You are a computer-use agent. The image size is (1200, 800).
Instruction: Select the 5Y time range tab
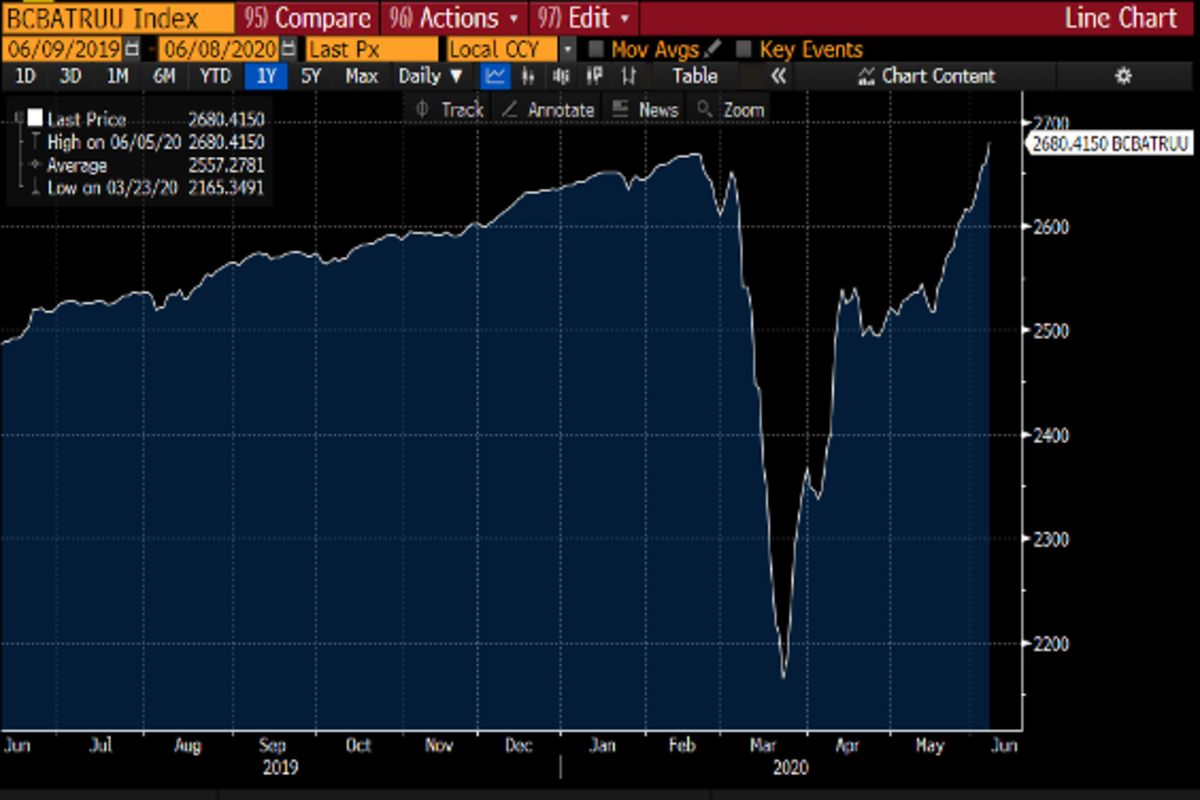[x=311, y=76]
